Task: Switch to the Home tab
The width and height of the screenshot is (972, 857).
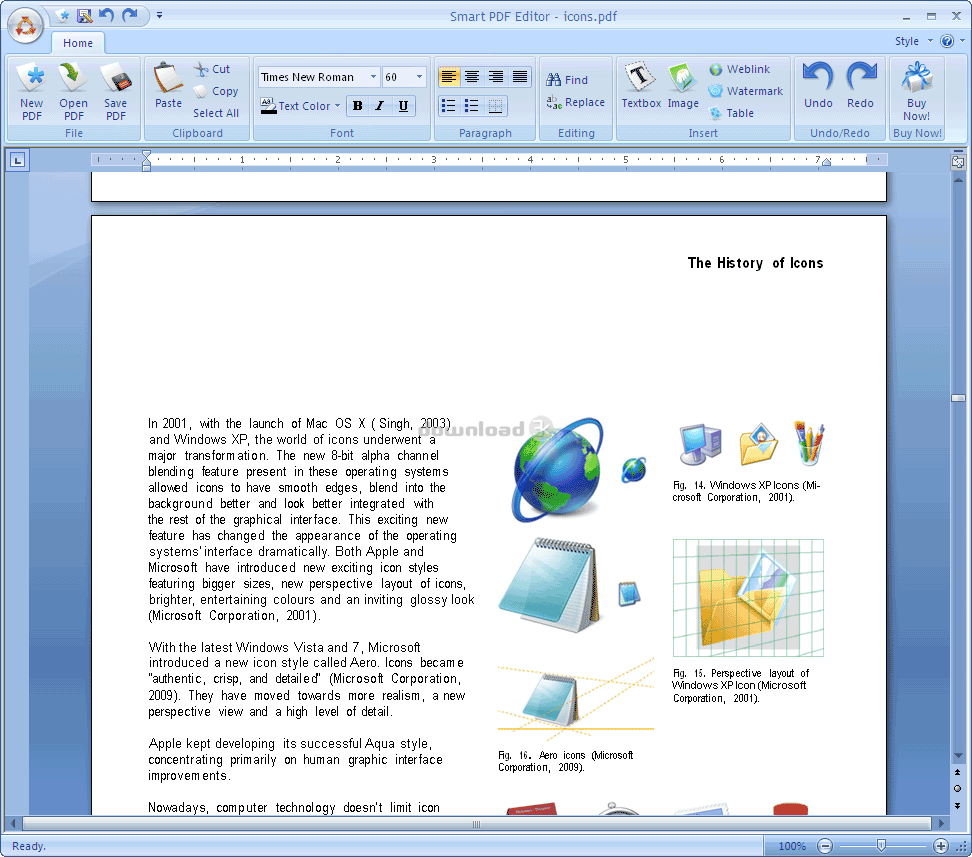Action: (x=77, y=43)
